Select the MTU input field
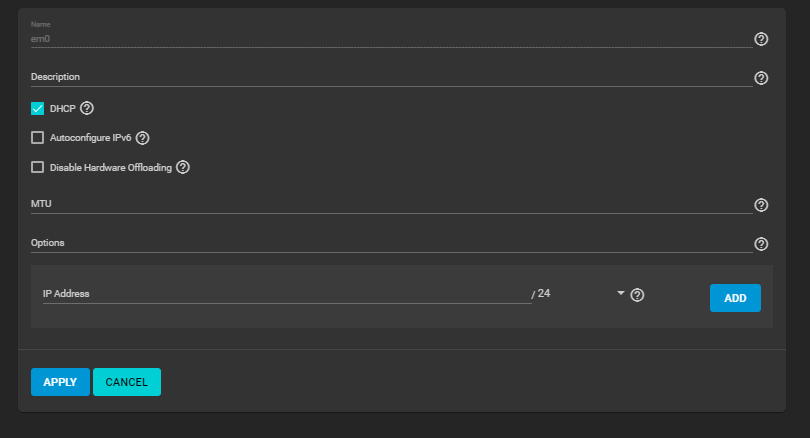The width and height of the screenshot is (810, 438). pos(390,204)
